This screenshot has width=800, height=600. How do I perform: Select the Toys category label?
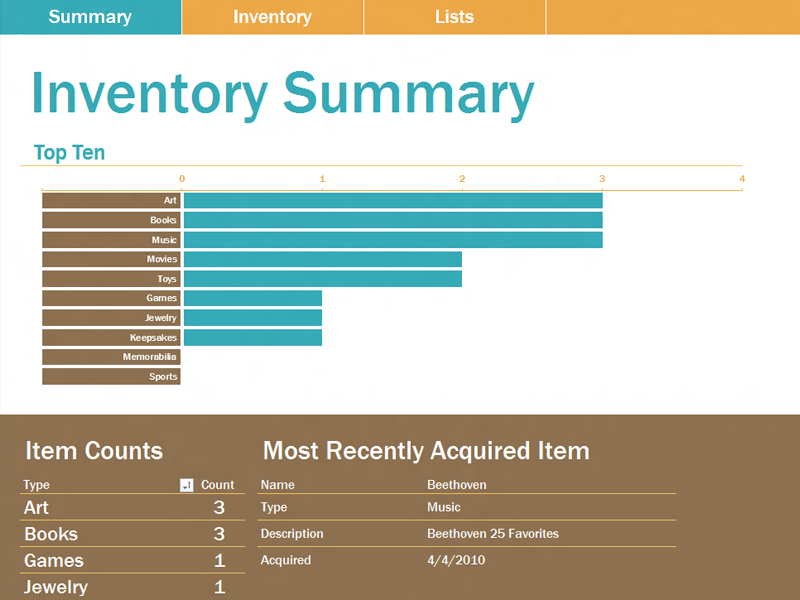(111, 279)
